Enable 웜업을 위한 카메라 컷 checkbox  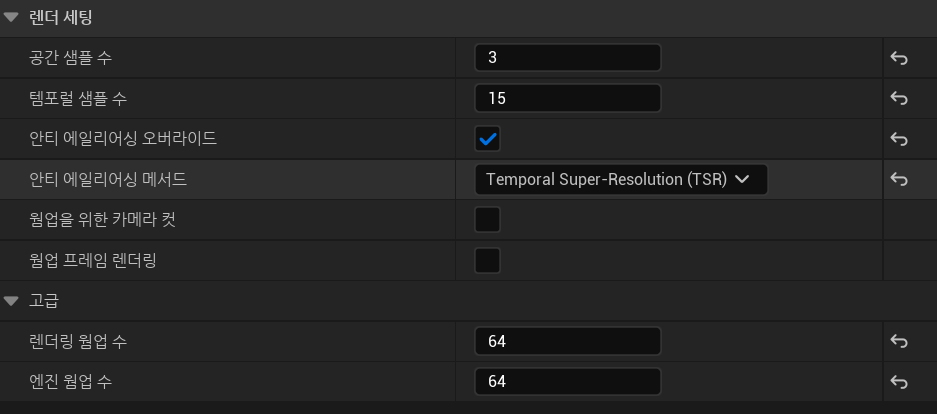(488, 220)
